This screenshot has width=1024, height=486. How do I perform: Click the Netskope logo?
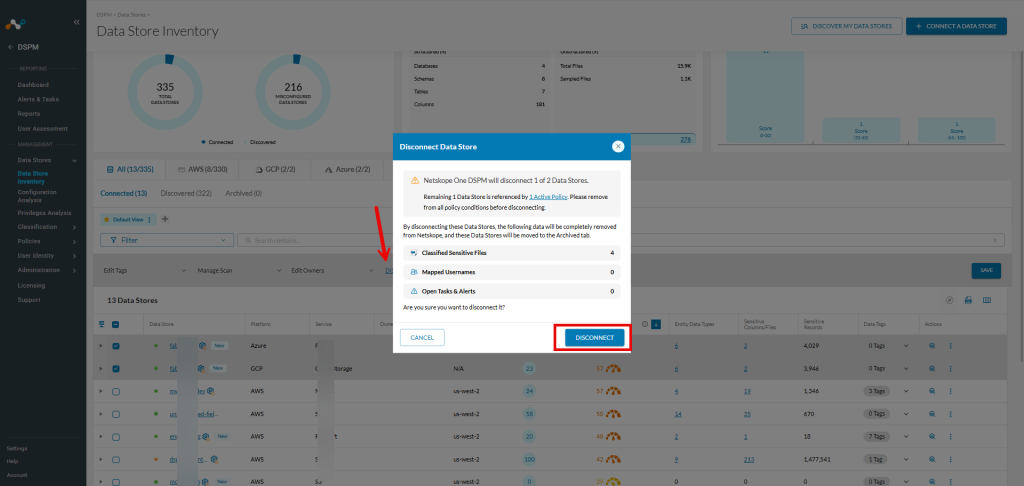pyautogui.click(x=15, y=25)
